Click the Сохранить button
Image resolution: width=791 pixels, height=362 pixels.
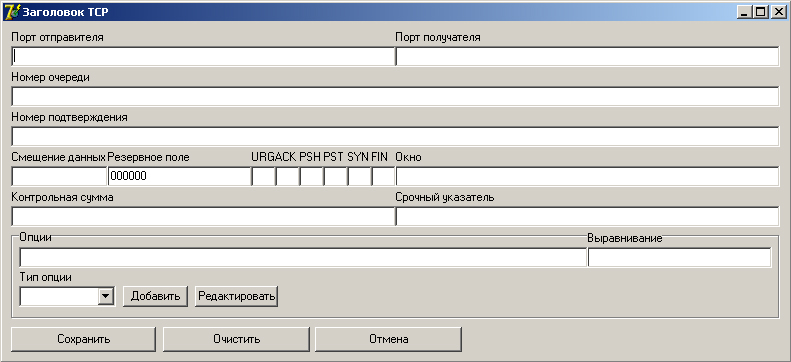84,339
